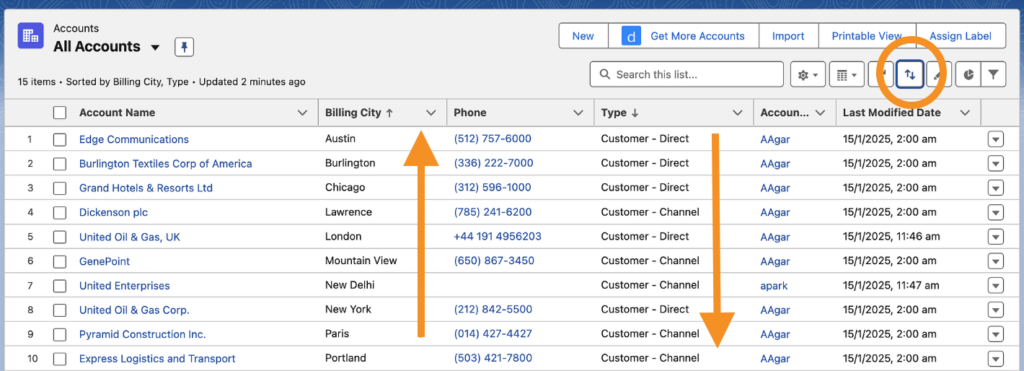Expand the Billing City column menu
This screenshot has height=371, width=1024.
point(431,112)
